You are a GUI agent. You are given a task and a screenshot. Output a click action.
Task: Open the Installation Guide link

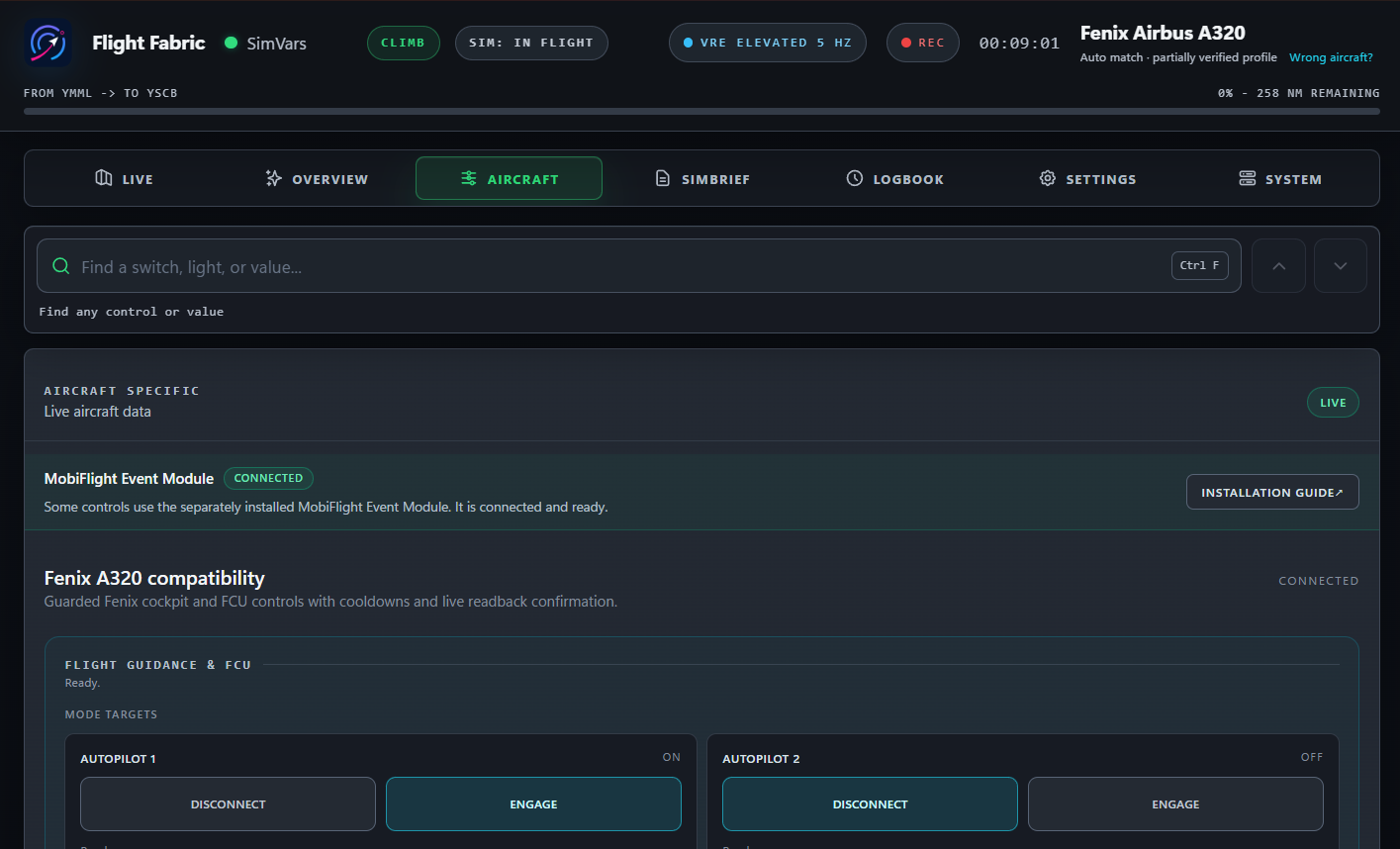1272,492
